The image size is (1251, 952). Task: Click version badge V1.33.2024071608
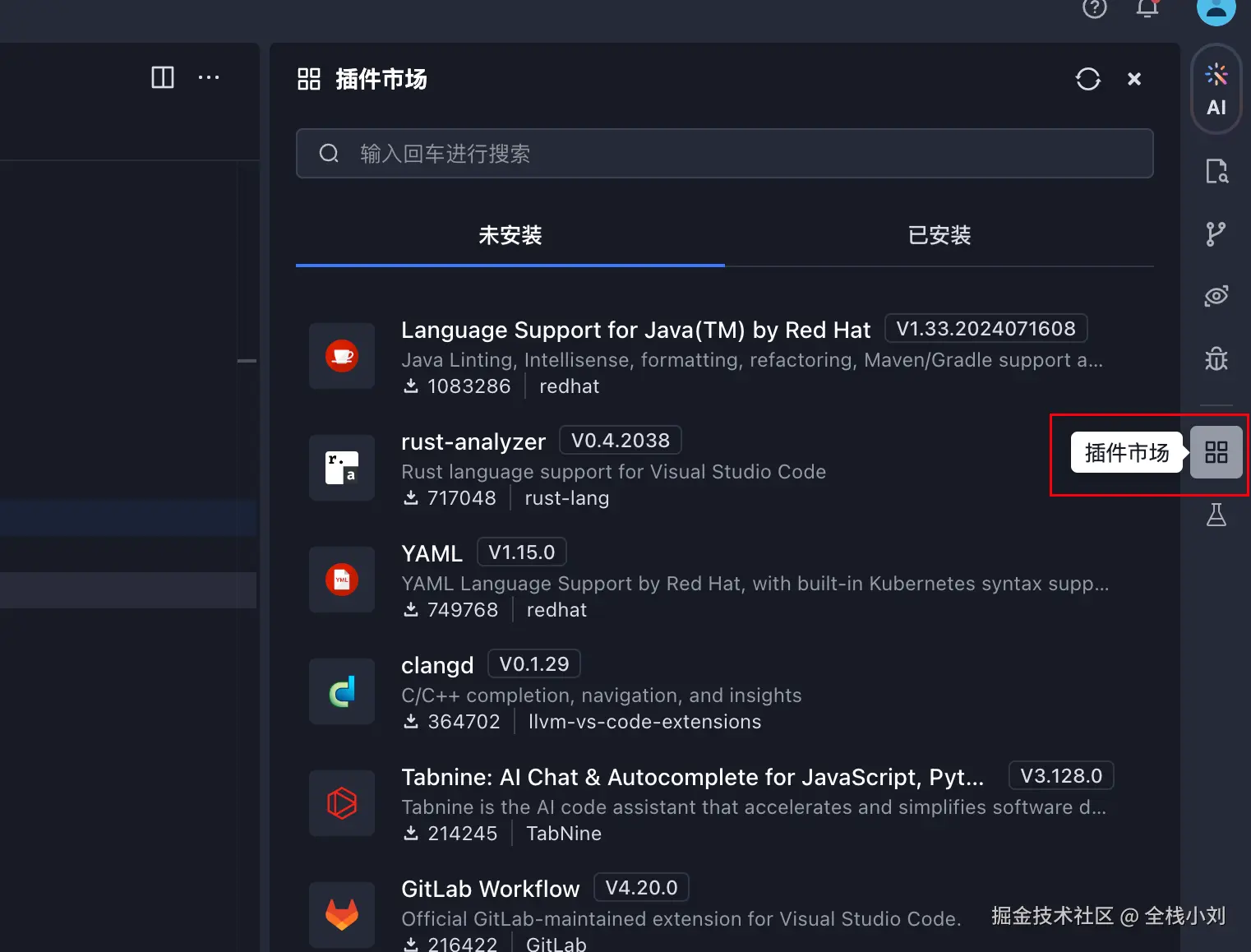point(986,329)
